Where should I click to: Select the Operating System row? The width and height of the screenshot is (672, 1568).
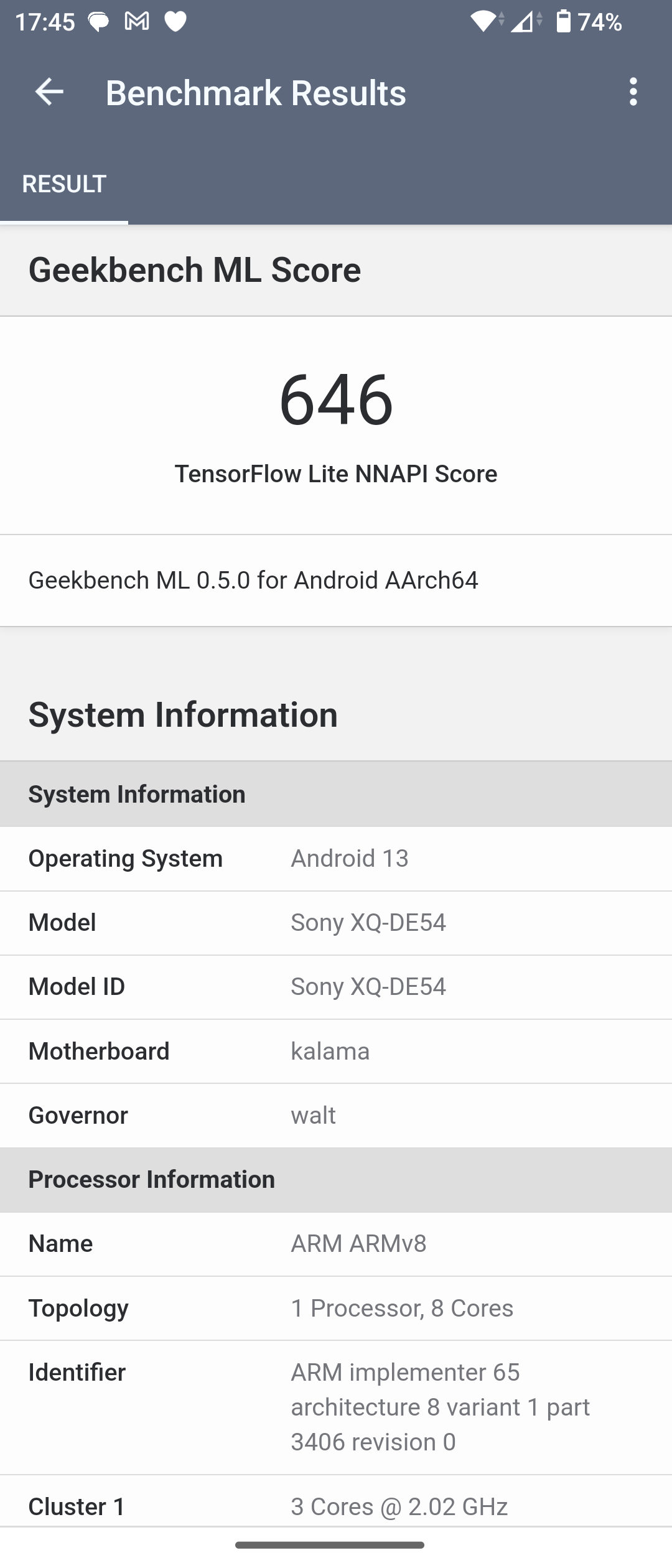(x=336, y=859)
